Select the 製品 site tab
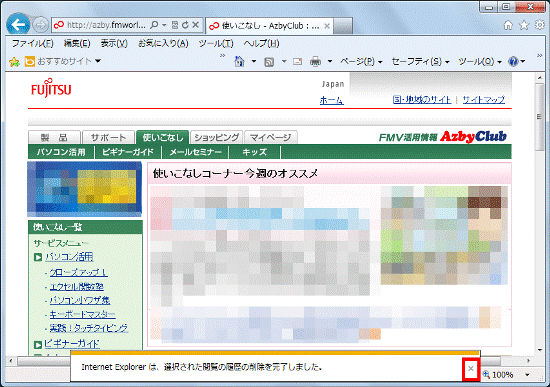The width and height of the screenshot is (550, 387). click(54, 138)
